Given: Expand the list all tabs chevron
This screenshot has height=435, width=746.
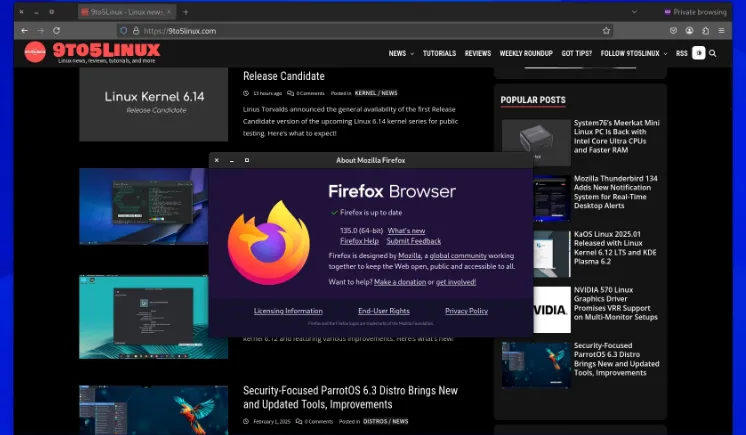Looking at the screenshot, I should click(x=634, y=12).
